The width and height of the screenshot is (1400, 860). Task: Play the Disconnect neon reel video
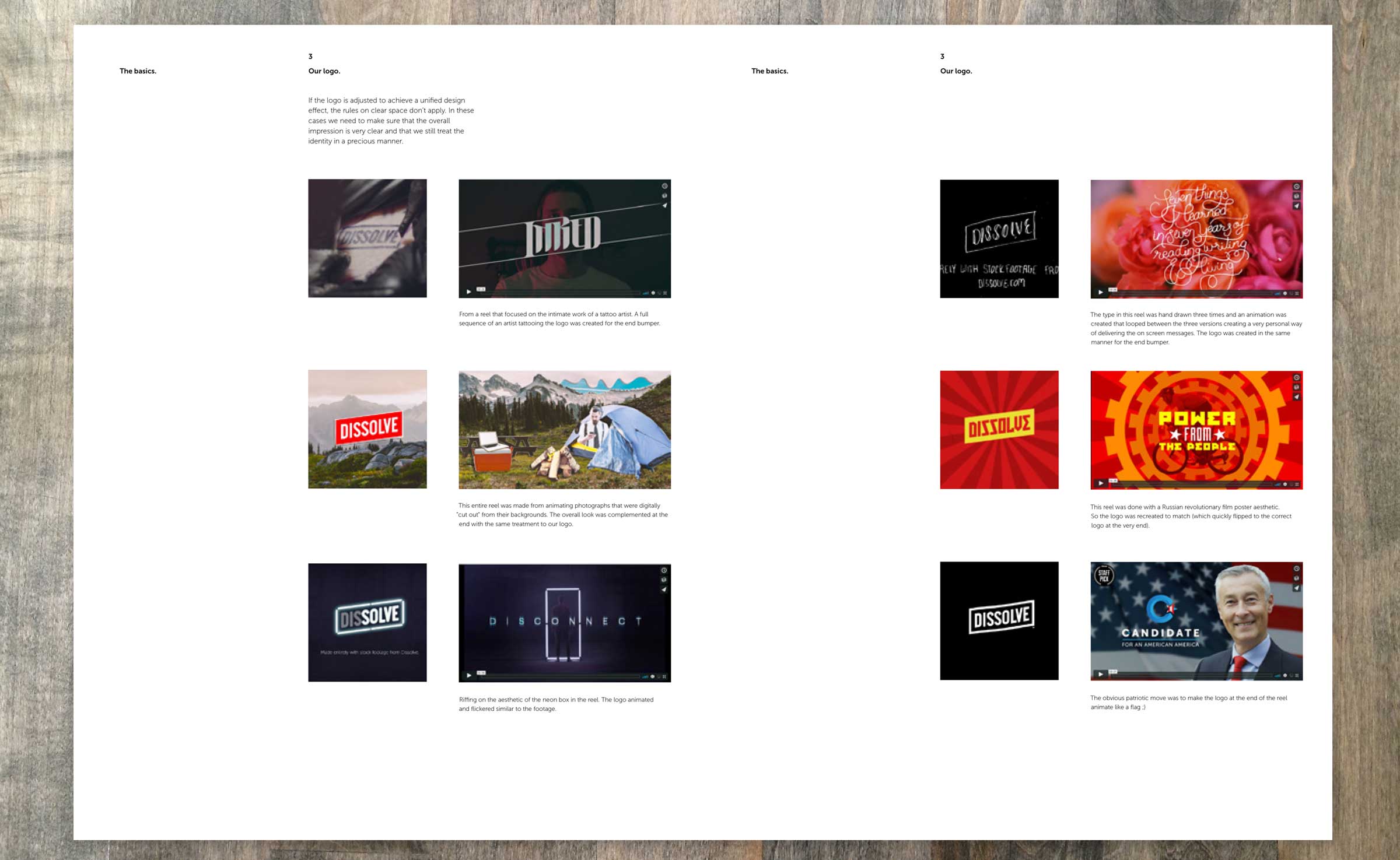(x=468, y=675)
